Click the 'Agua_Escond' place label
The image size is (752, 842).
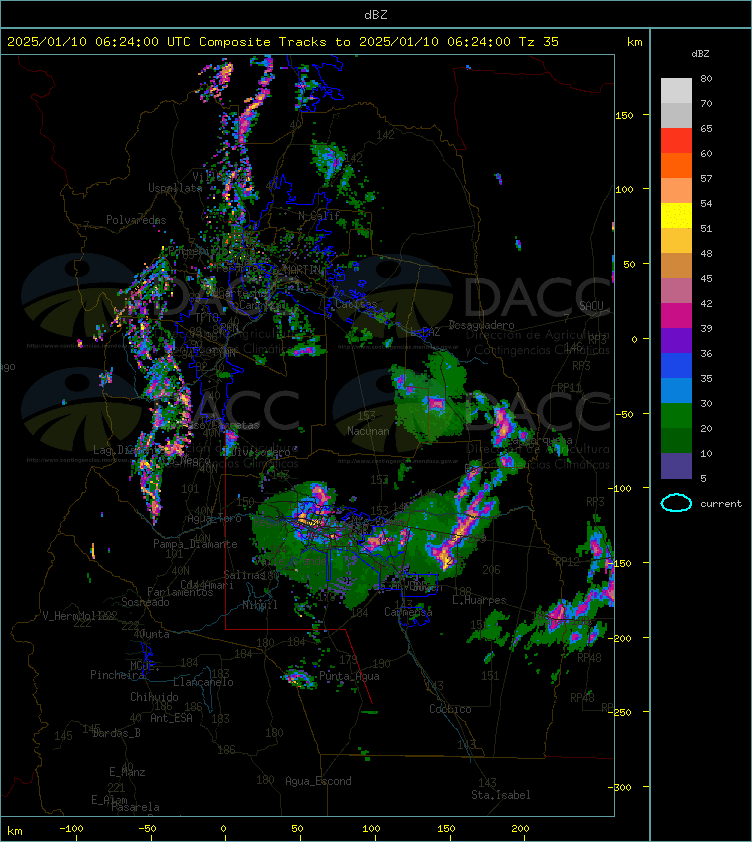(318, 781)
